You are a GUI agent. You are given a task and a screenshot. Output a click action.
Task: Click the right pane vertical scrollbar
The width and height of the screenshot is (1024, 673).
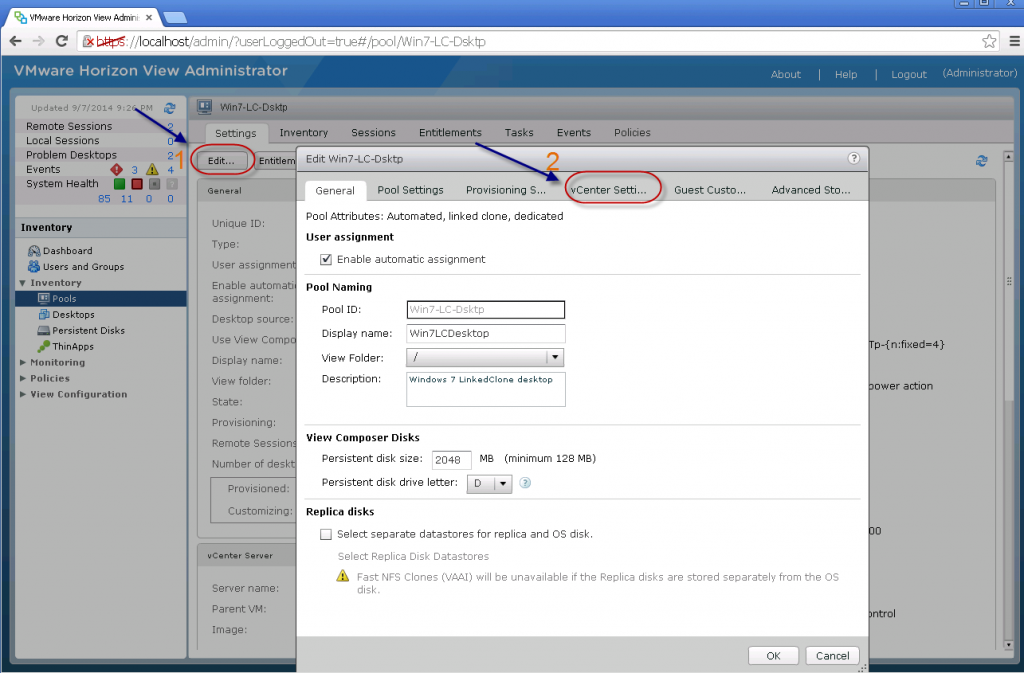point(1008,400)
